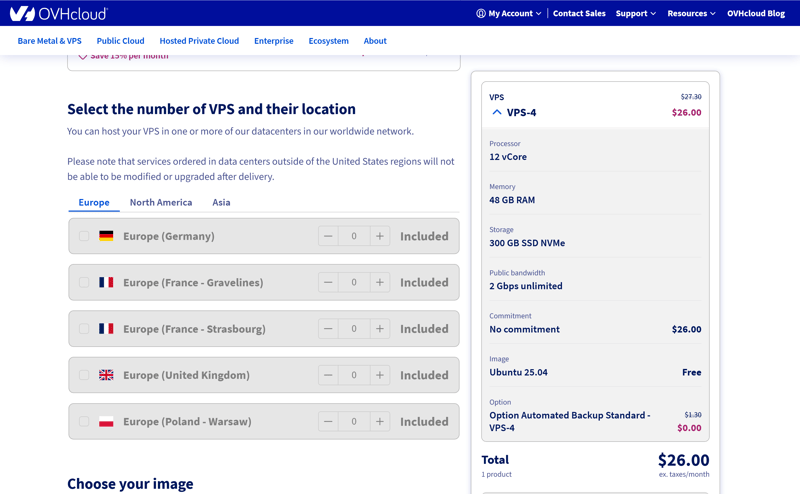
Task: Decrease France - Gravelines quantity with minus
Action: coord(328,282)
